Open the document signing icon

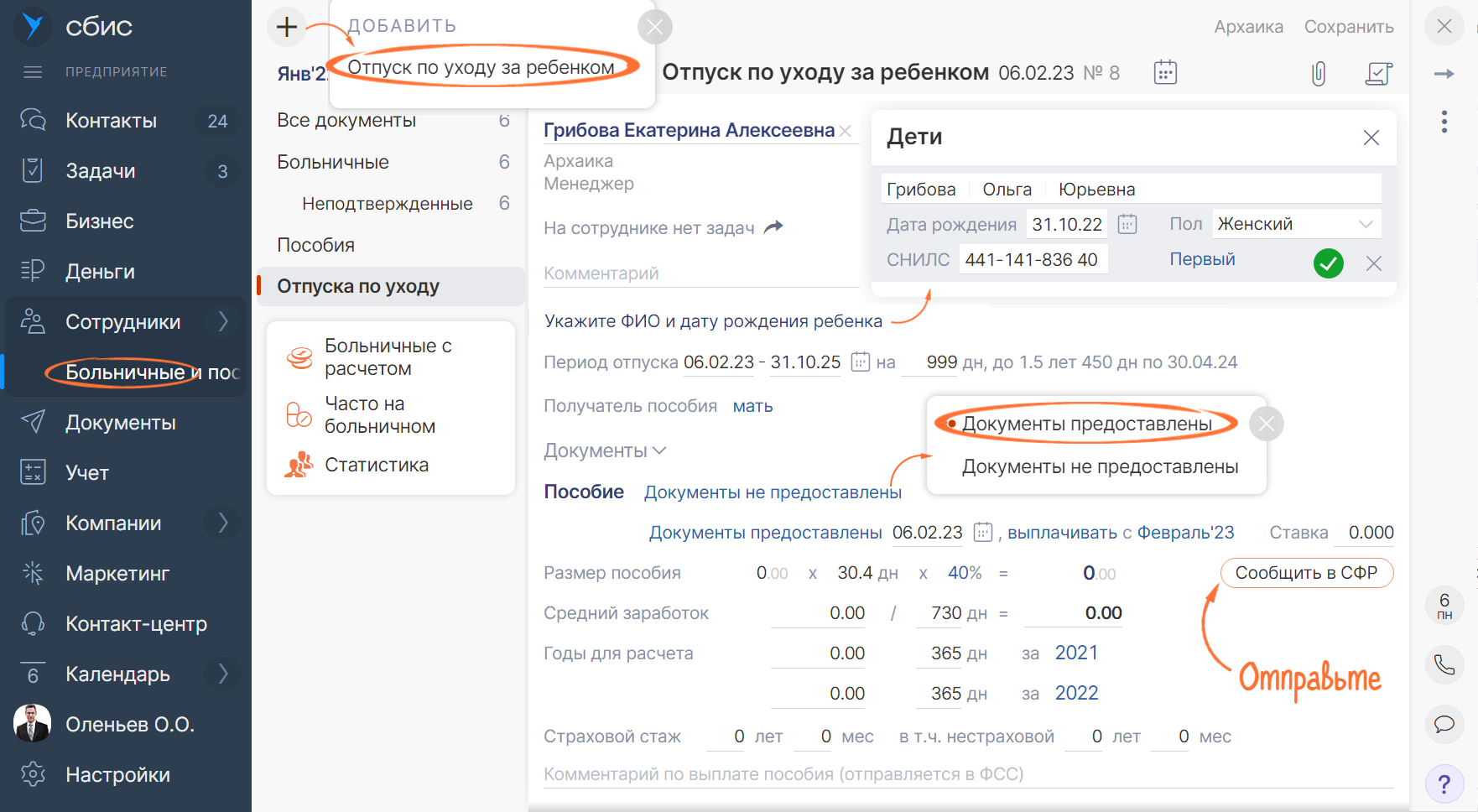(1378, 74)
